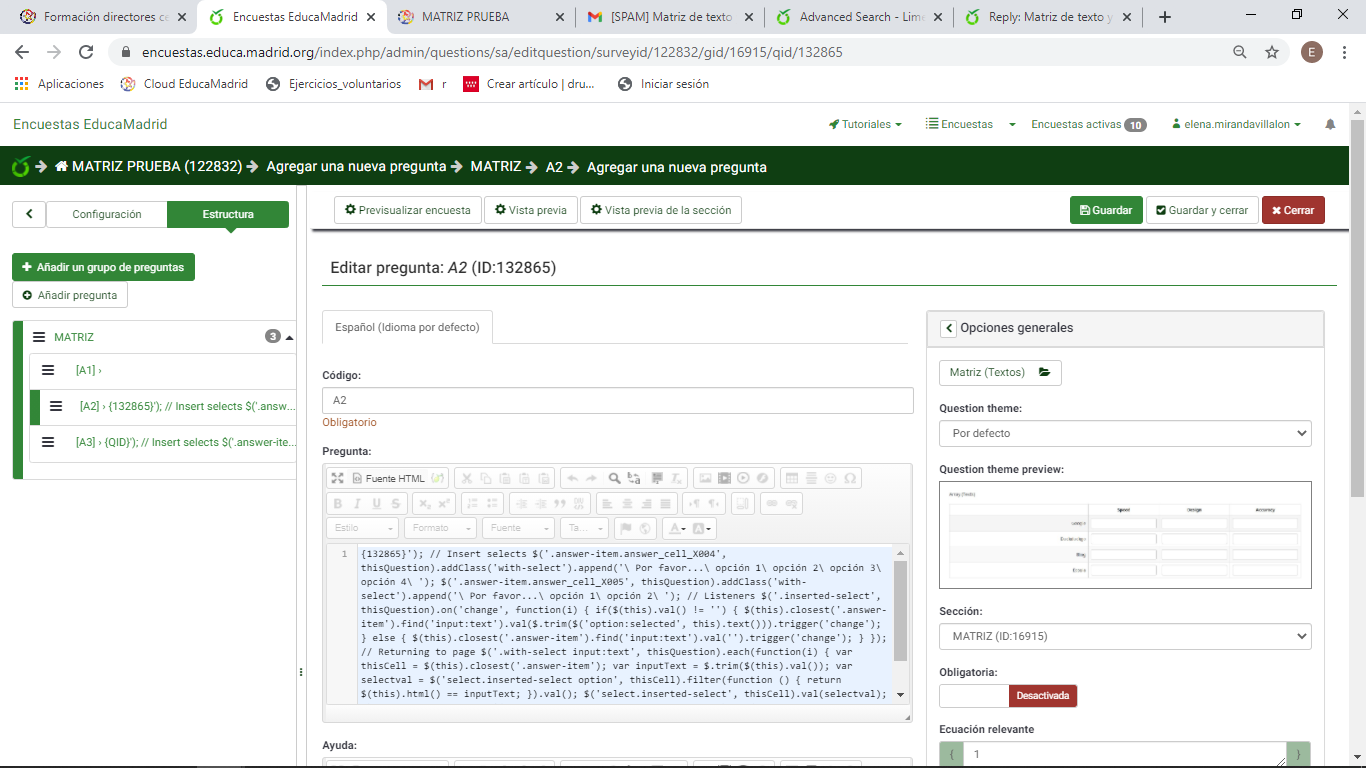Open the LimeReplacementFields icon in editor
1366x768 pixels.
437,478
